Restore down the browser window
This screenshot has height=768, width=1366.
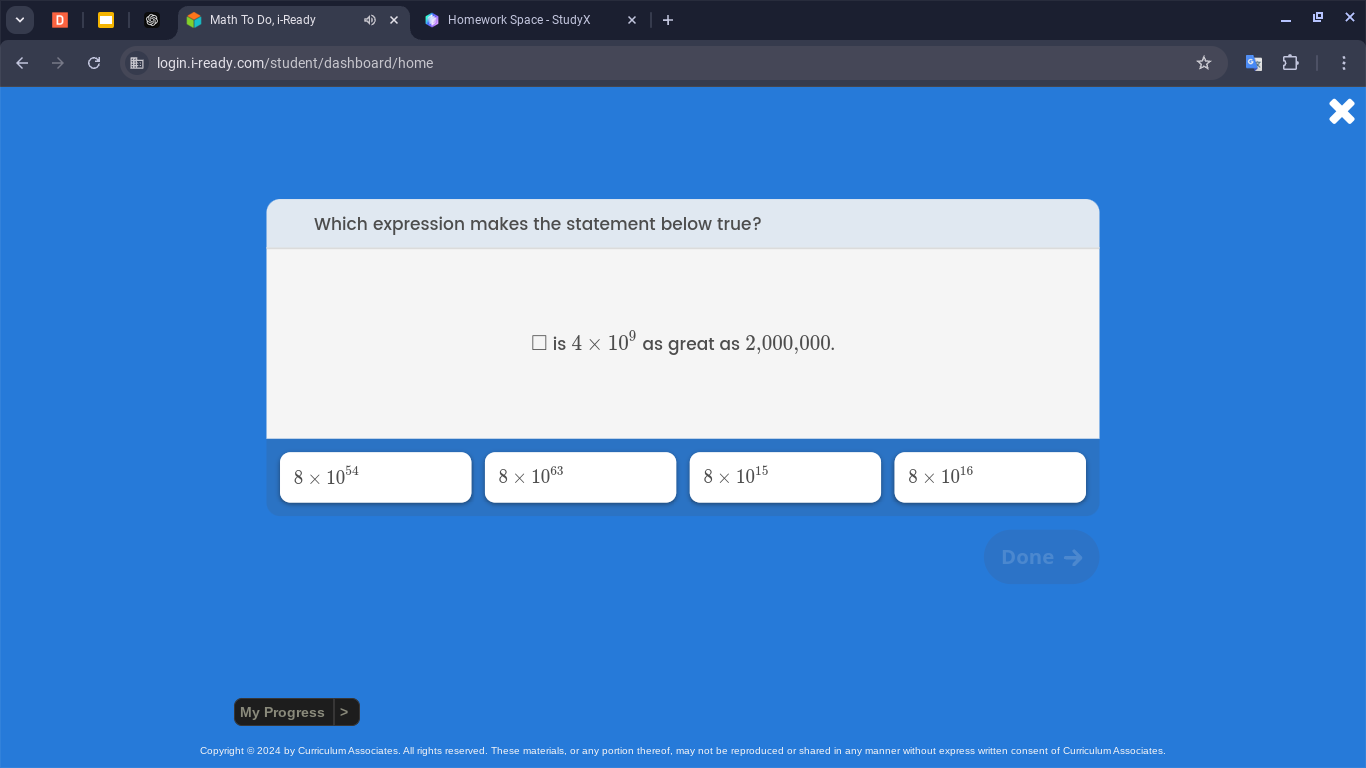pos(1318,18)
